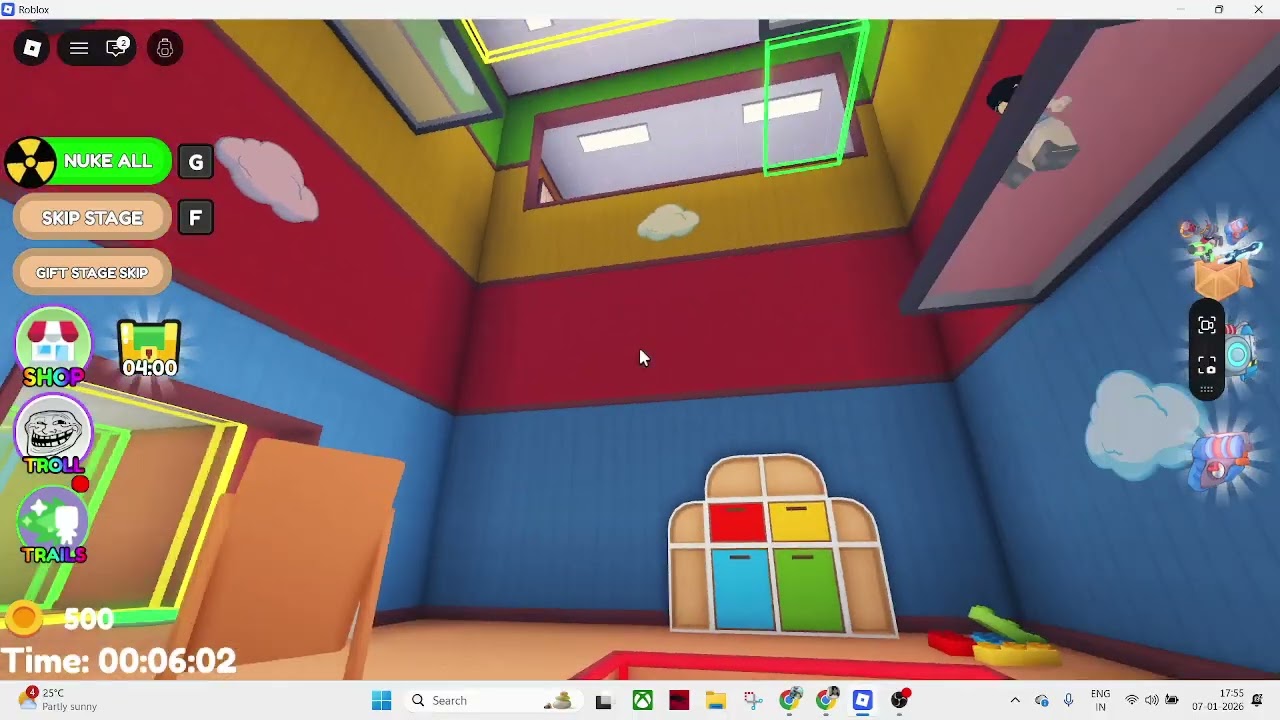This screenshot has height=720, width=1280.
Task: Open the TROLL face menu
Action: pyautogui.click(x=53, y=436)
